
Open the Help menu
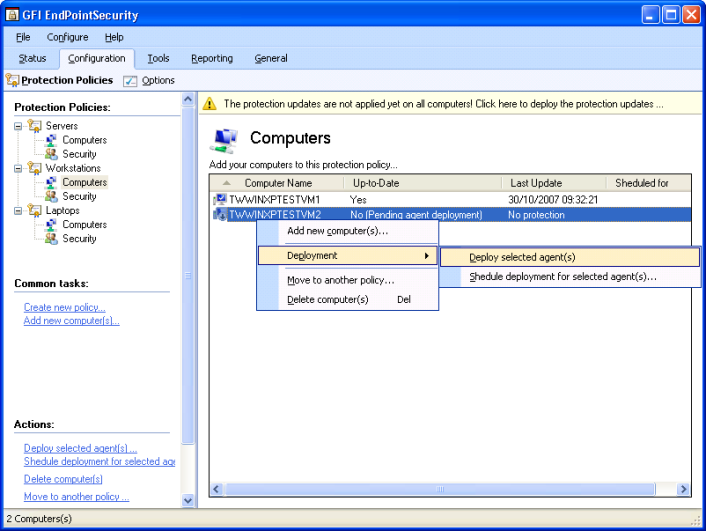coord(114,37)
